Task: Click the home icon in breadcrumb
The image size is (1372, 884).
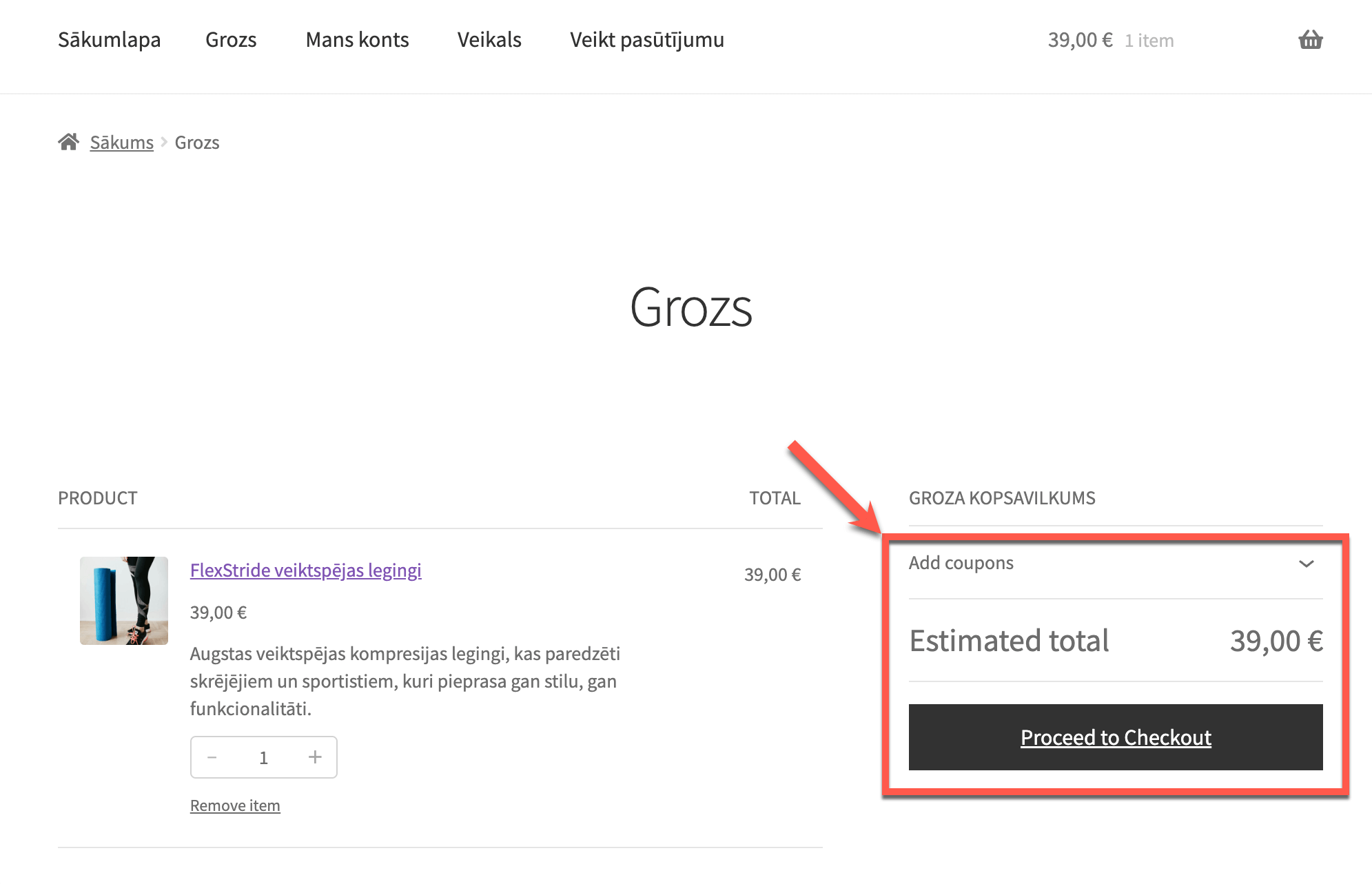Action: click(68, 142)
